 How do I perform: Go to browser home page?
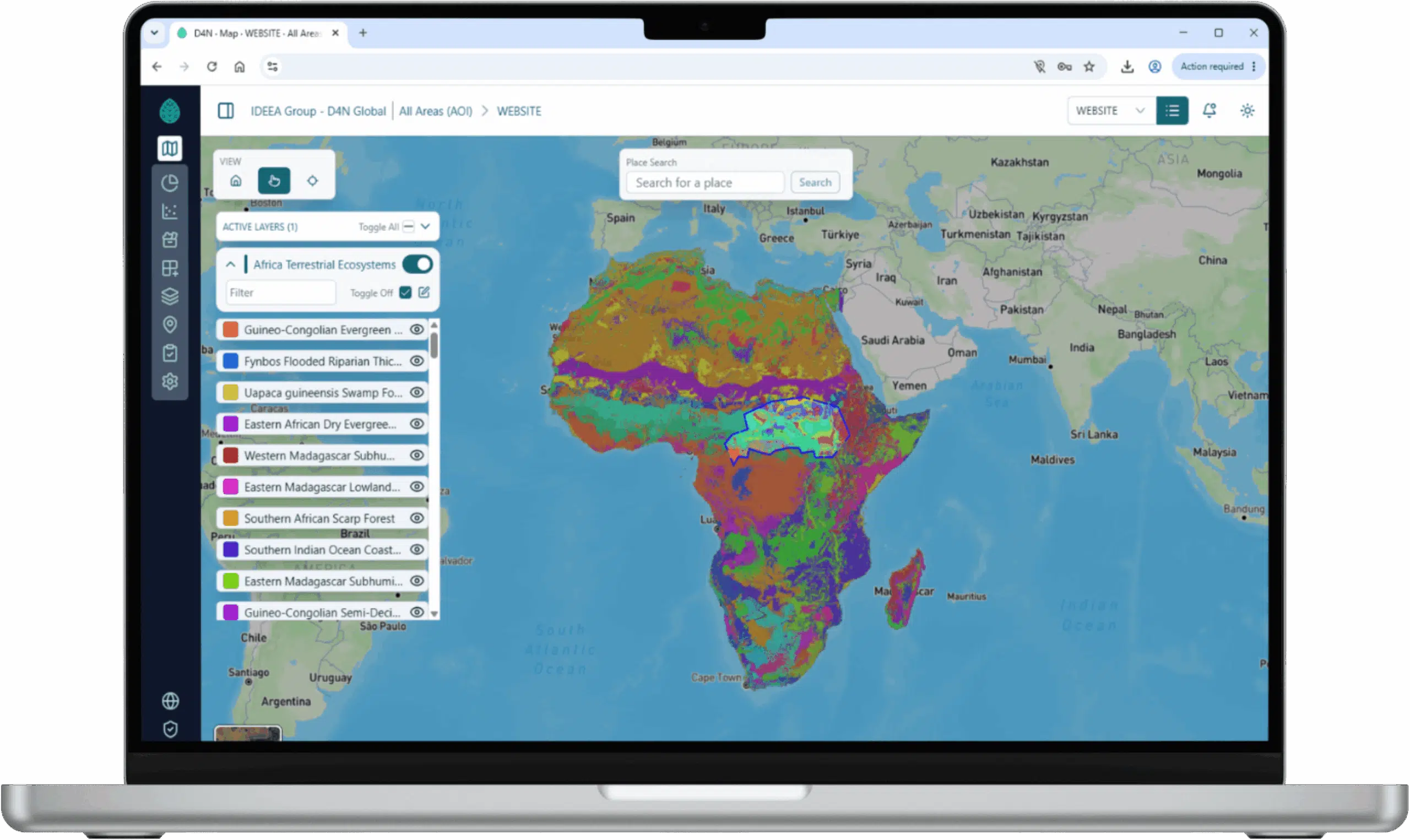pos(240,67)
